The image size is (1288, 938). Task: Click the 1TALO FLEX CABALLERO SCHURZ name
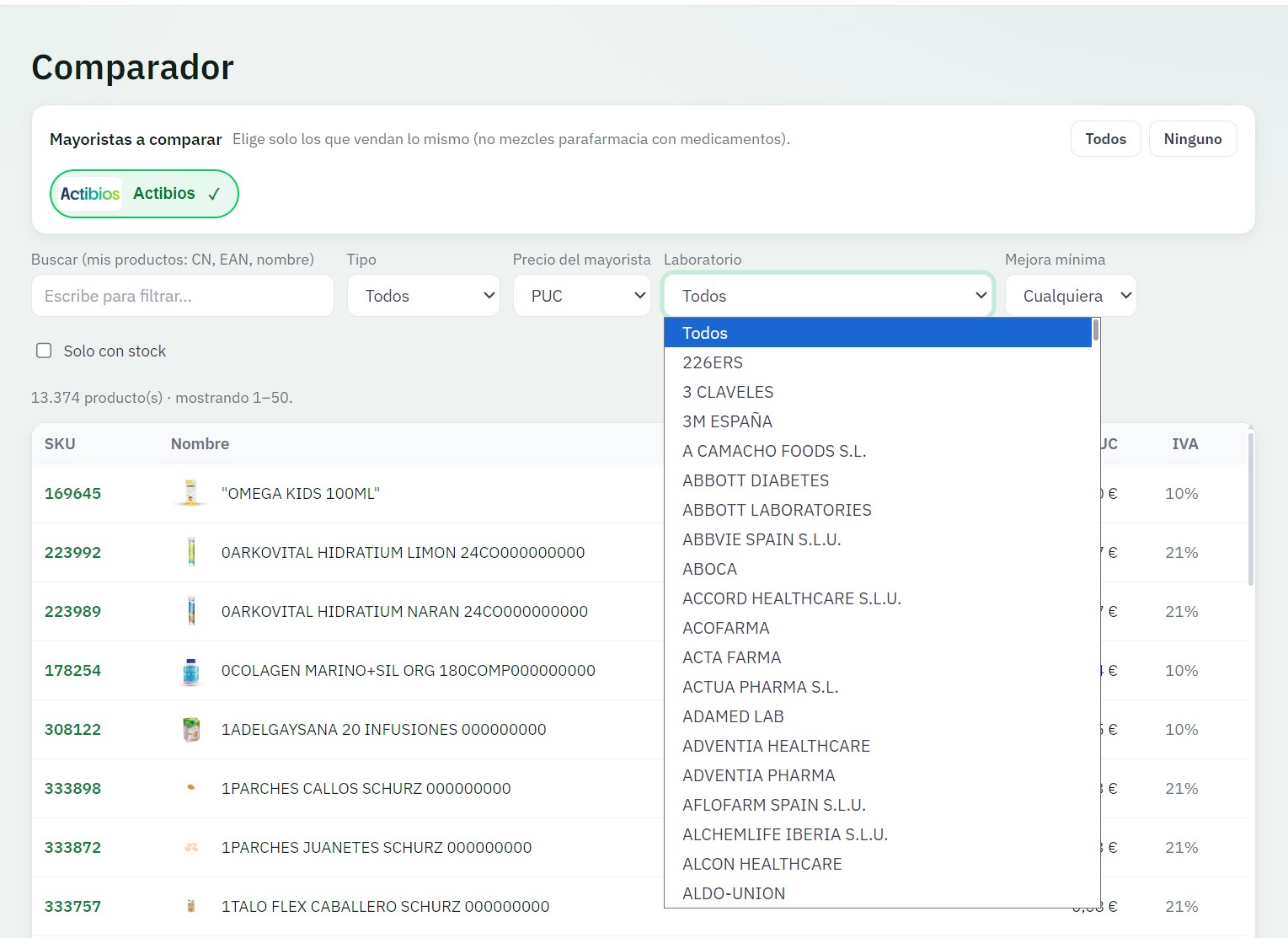pos(385,907)
